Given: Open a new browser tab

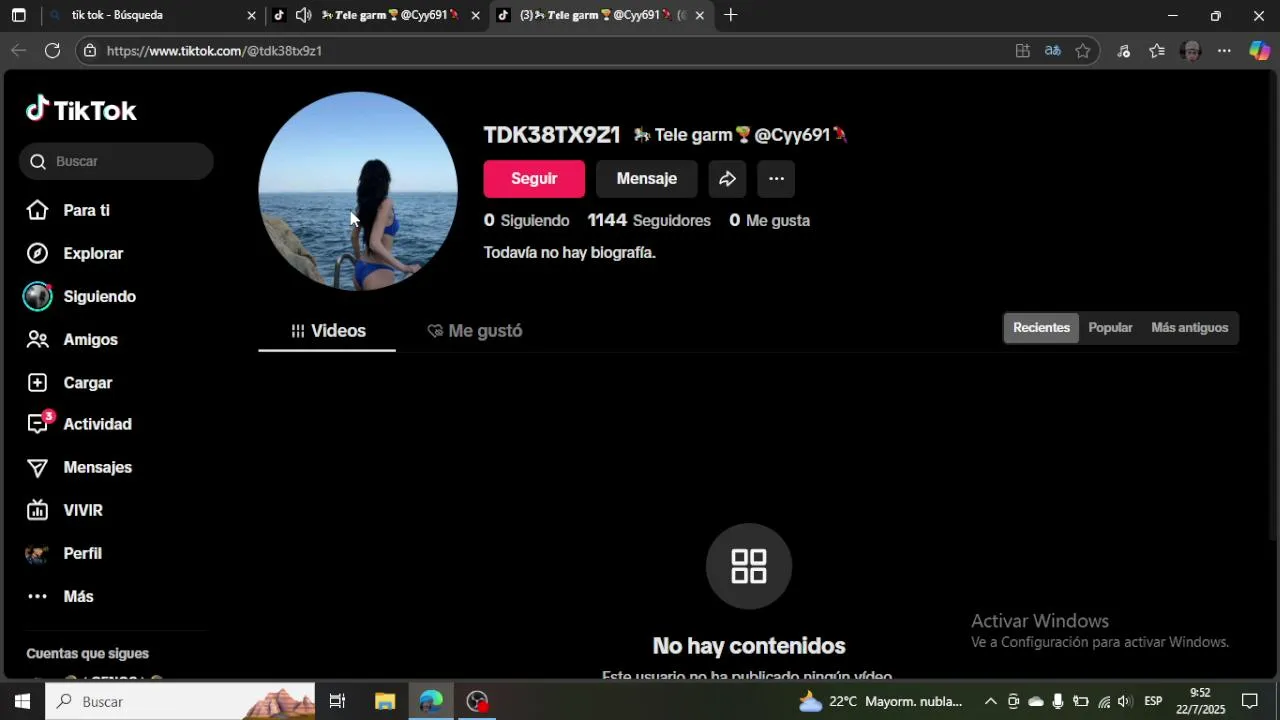Looking at the screenshot, I should click(731, 15).
